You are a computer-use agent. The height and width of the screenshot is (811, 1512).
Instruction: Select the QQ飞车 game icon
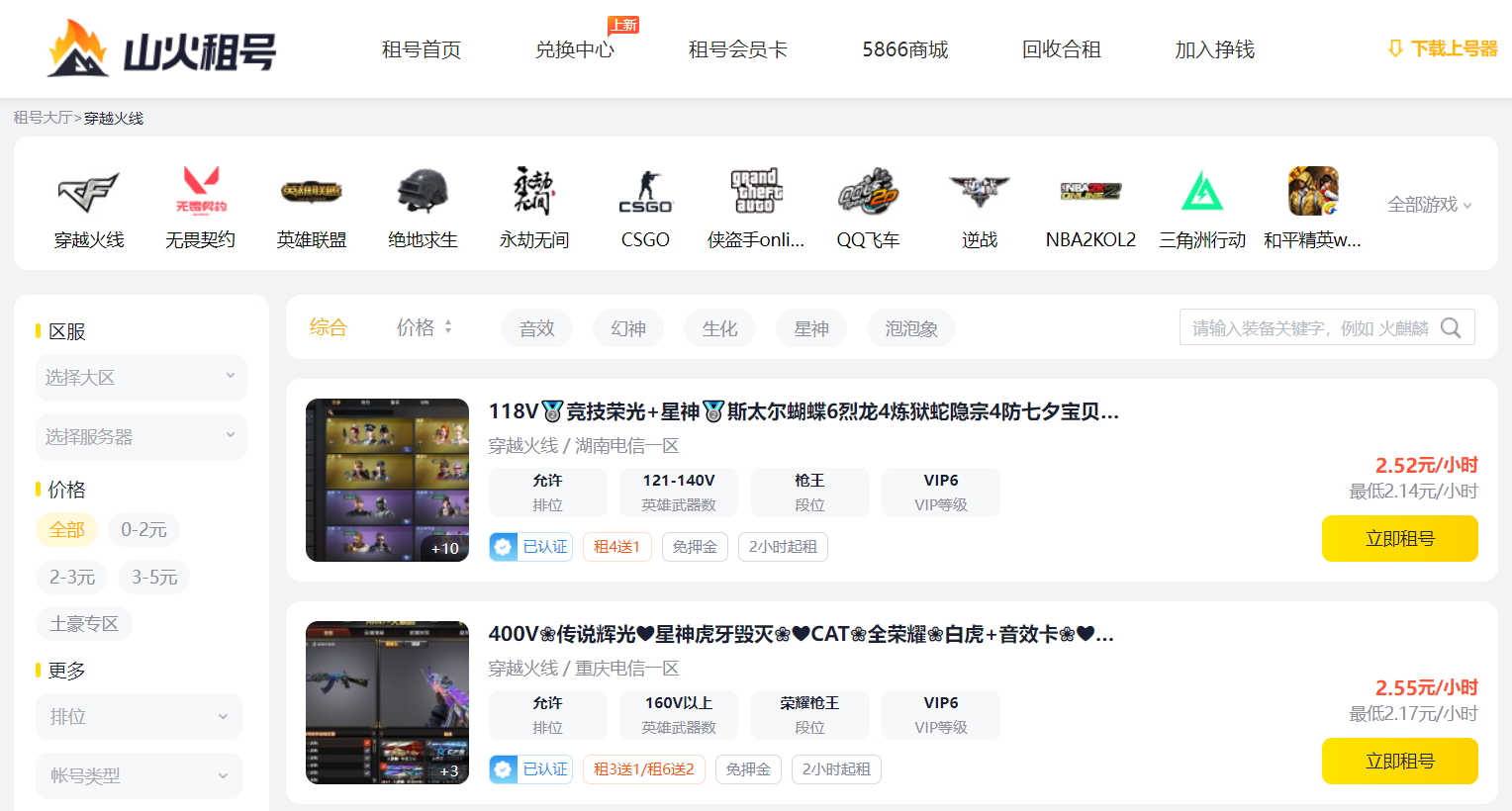pyautogui.click(x=868, y=192)
